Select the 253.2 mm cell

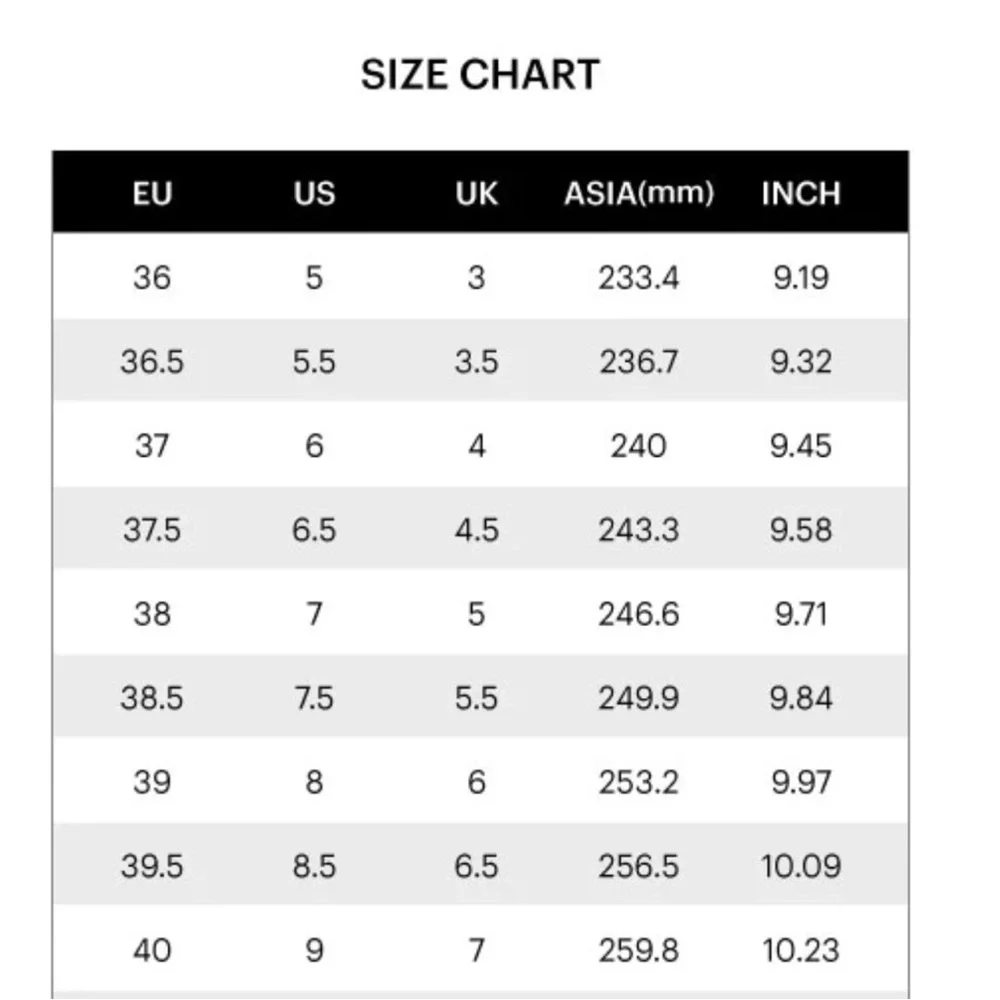click(639, 781)
